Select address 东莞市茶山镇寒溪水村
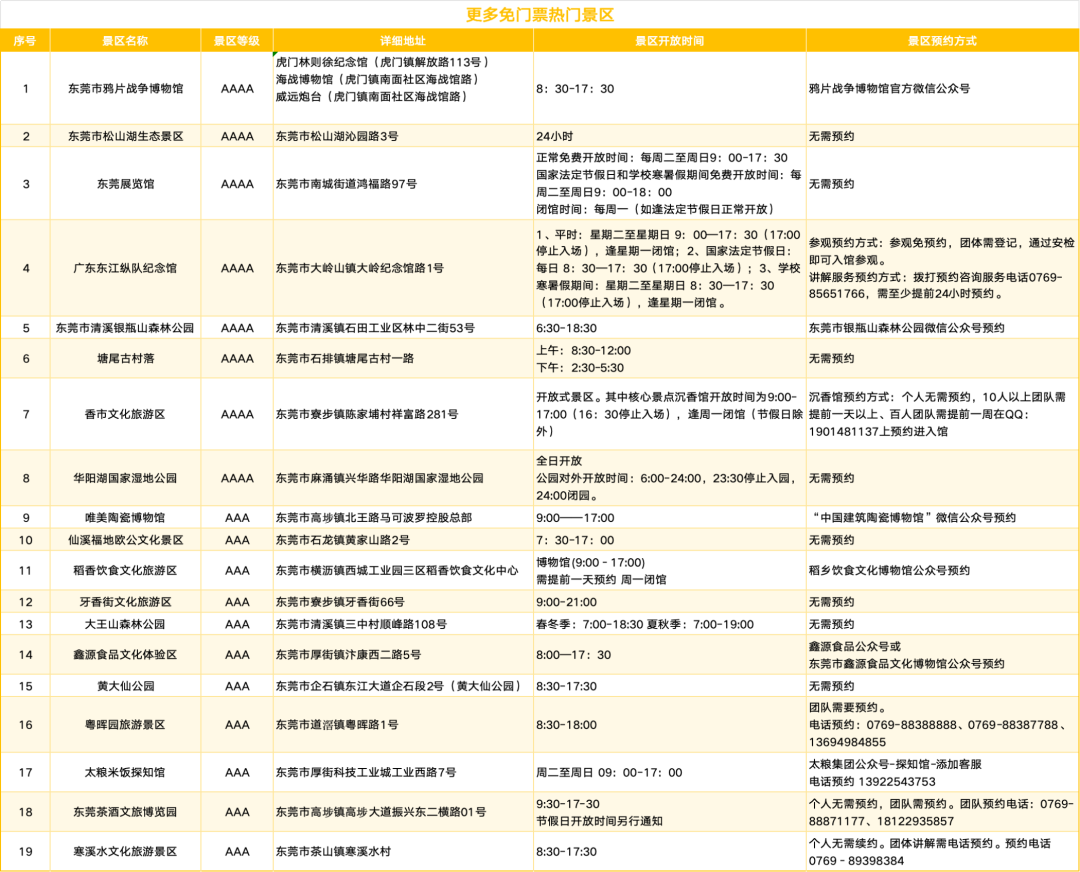This screenshot has width=1080, height=872. (x=333, y=851)
